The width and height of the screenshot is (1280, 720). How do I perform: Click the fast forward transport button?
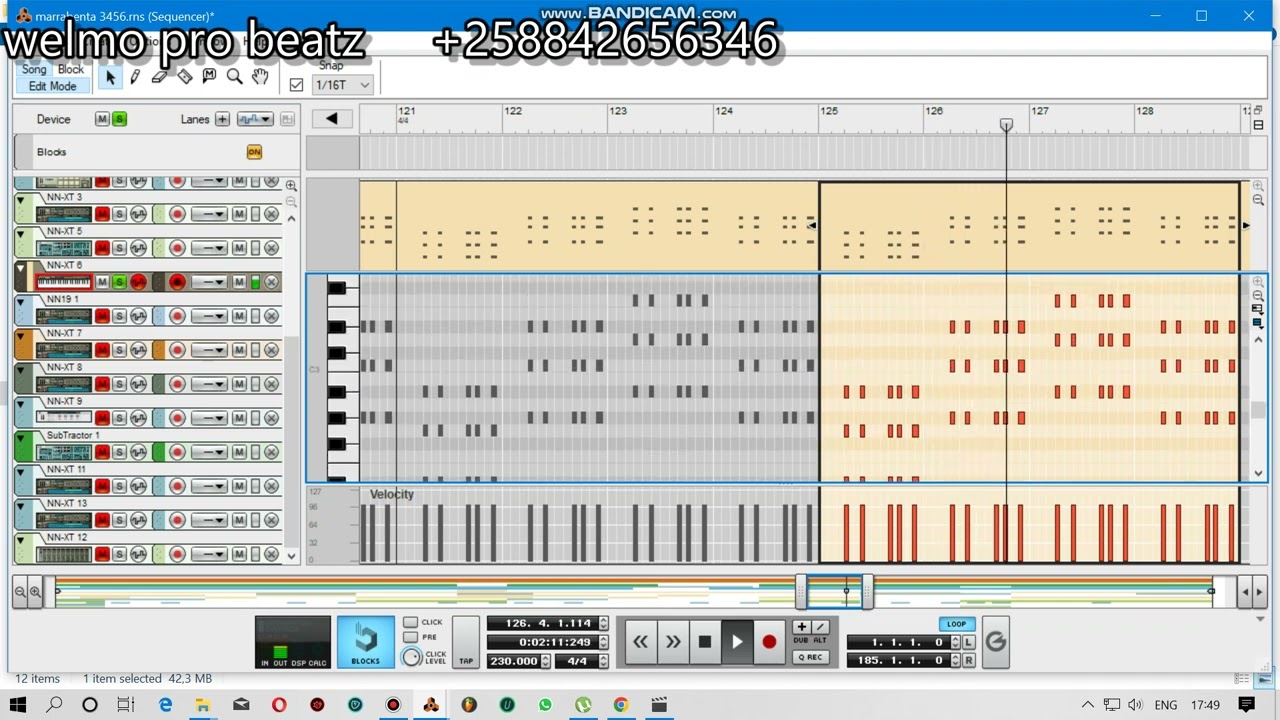click(x=673, y=642)
